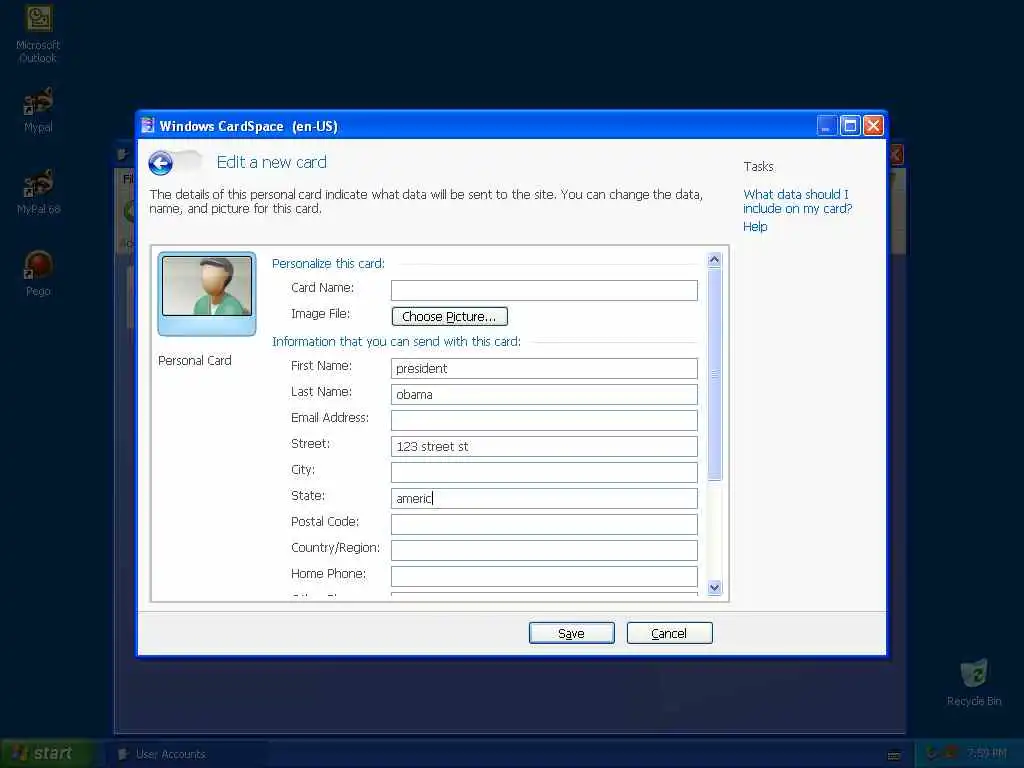Save the new card
The image size is (1024, 768).
pos(571,633)
